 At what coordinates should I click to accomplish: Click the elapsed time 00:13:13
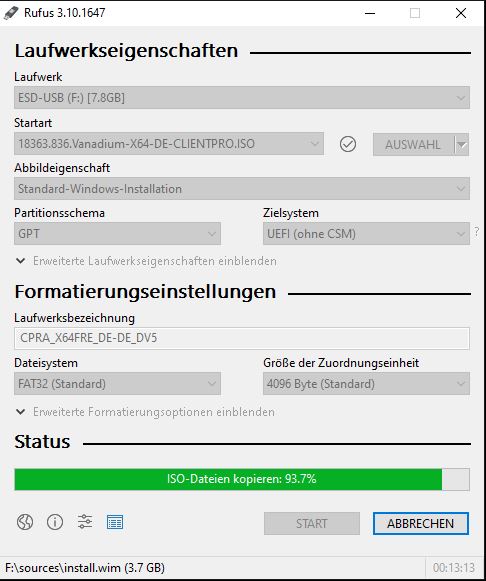click(x=454, y=568)
